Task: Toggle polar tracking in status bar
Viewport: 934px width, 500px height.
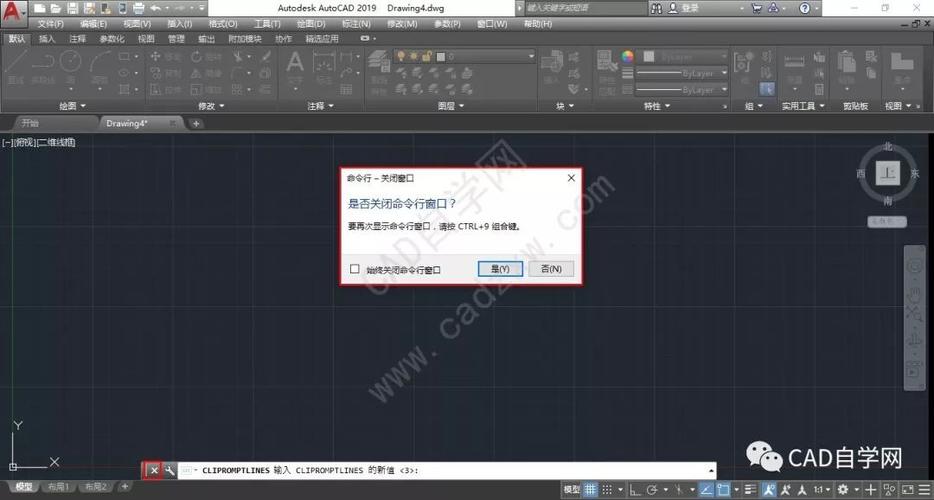Action: tap(652, 490)
